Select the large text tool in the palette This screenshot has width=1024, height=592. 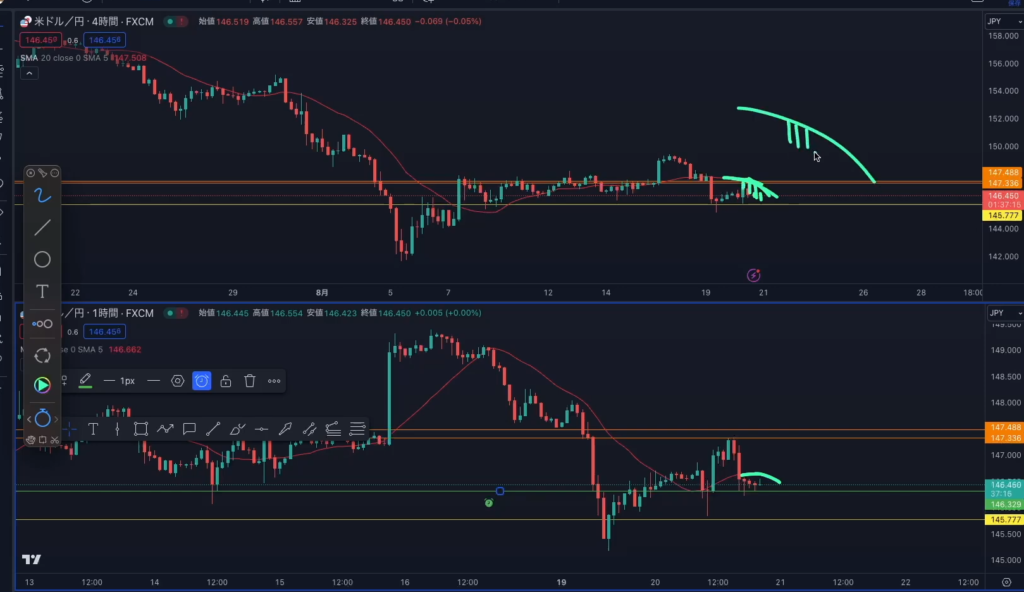click(x=42, y=291)
